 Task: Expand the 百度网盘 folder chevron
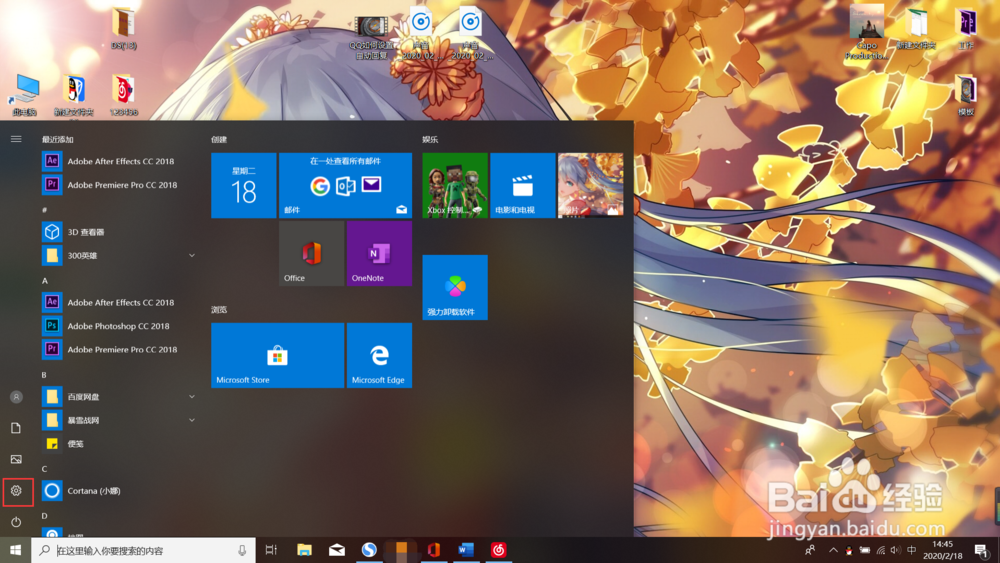click(191, 397)
